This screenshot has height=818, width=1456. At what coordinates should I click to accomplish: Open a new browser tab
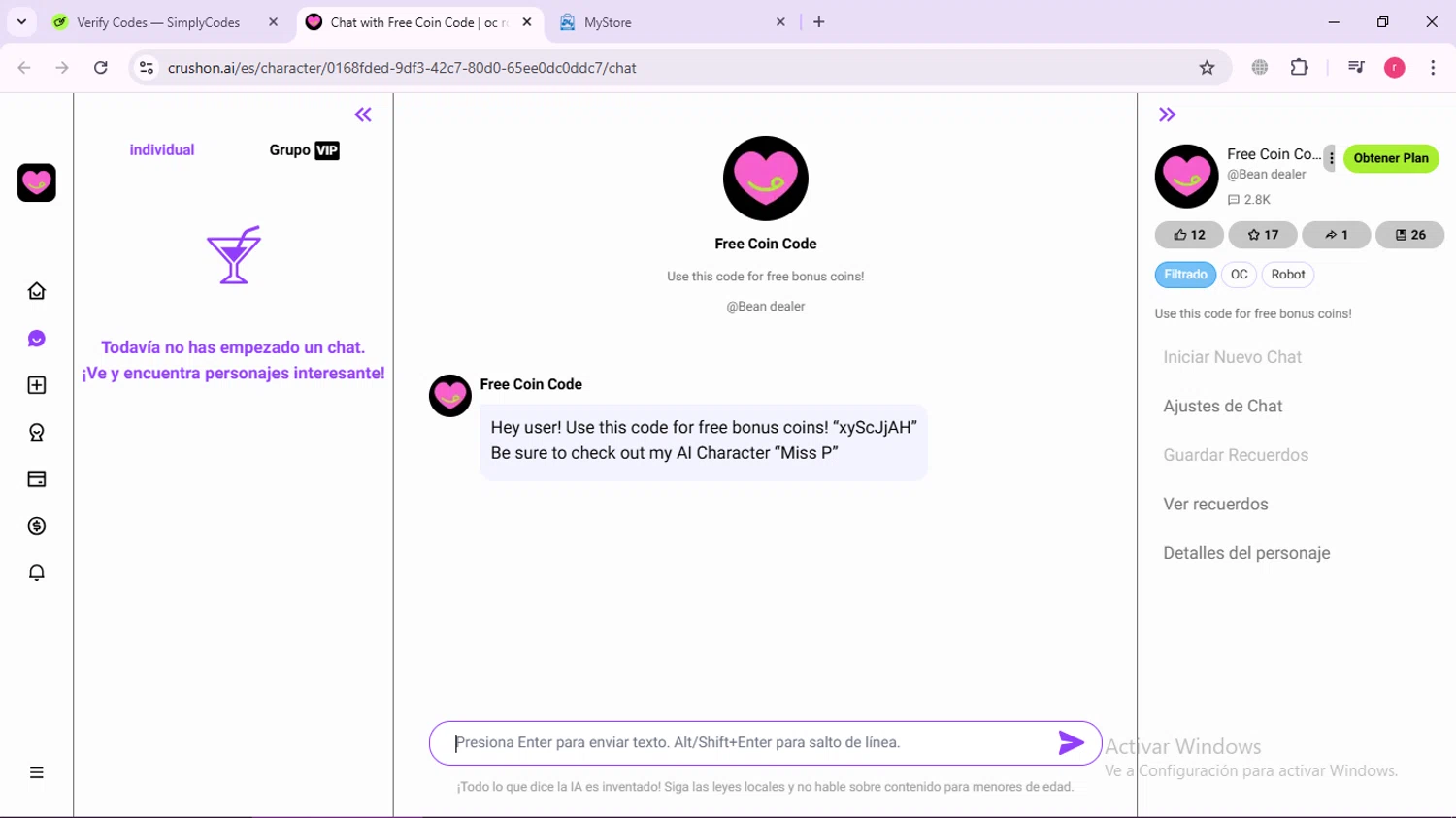(x=819, y=22)
